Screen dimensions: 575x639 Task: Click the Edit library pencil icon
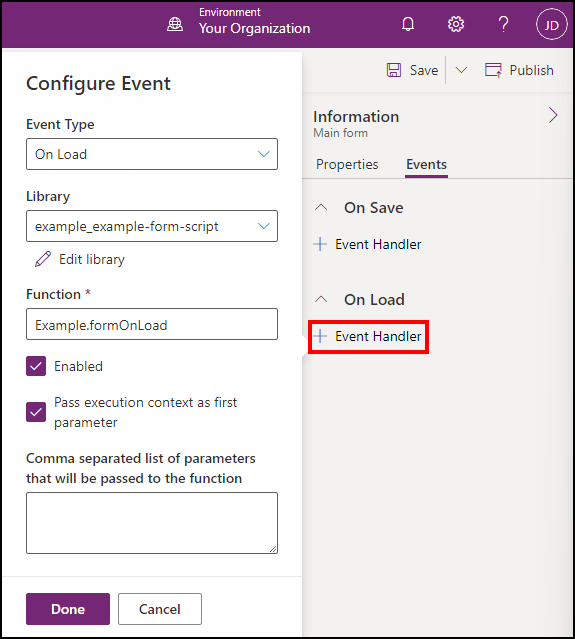tap(43, 259)
